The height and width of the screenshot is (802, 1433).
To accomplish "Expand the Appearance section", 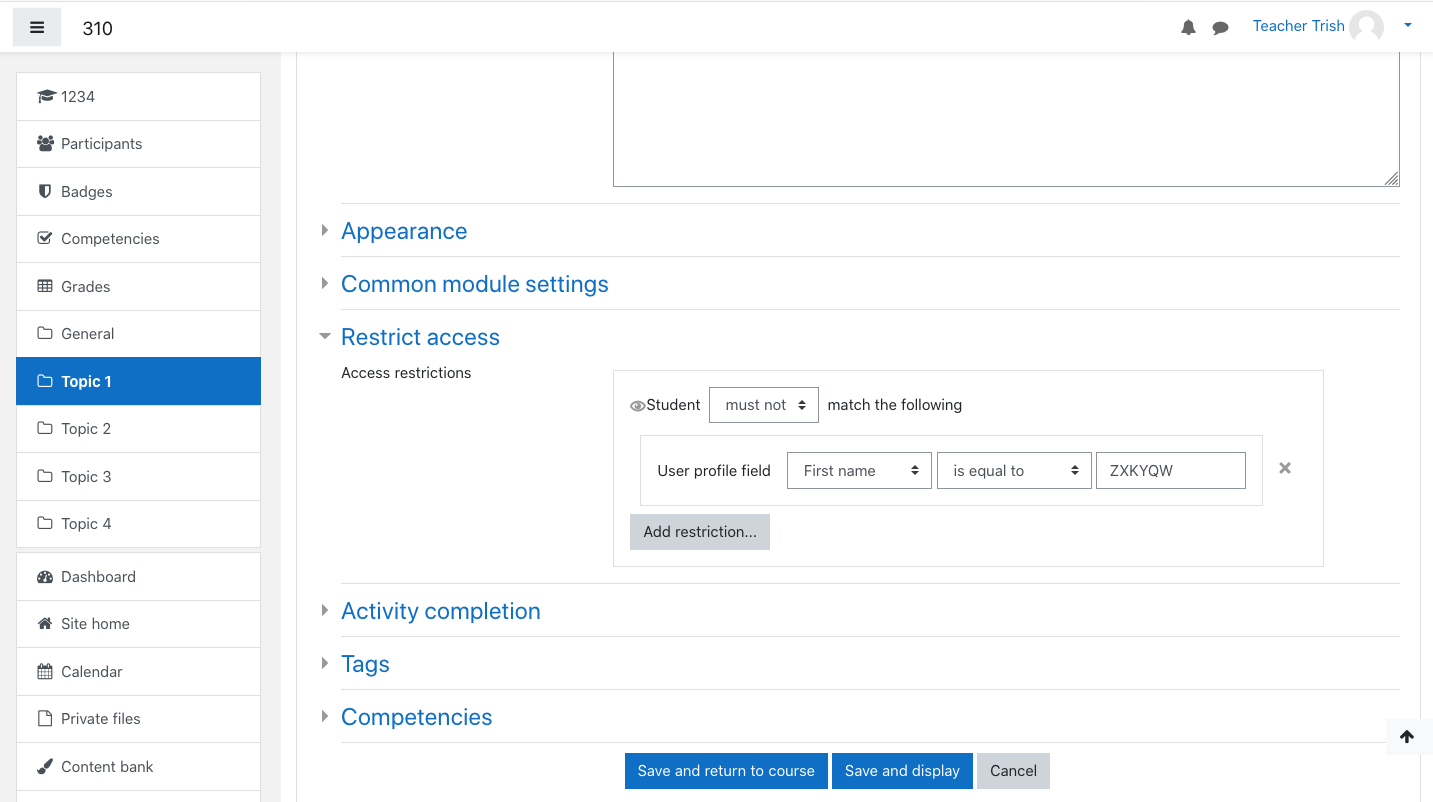I will [404, 231].
